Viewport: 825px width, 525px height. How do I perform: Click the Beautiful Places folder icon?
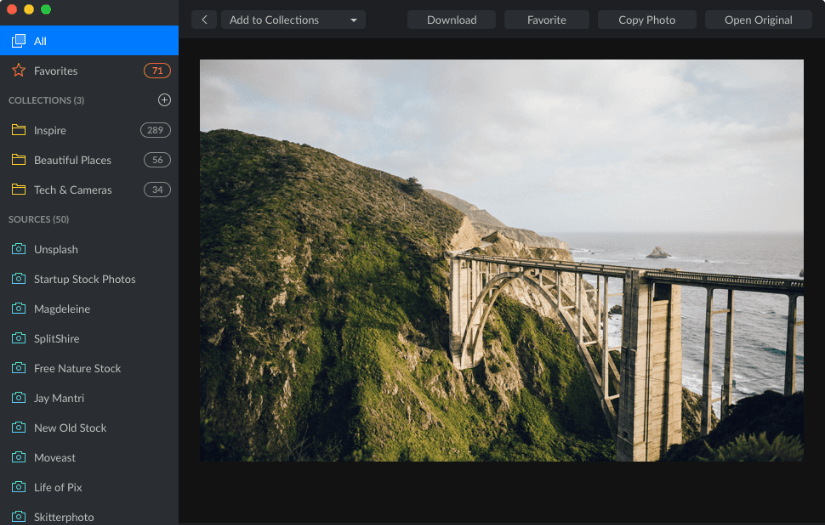19,160
